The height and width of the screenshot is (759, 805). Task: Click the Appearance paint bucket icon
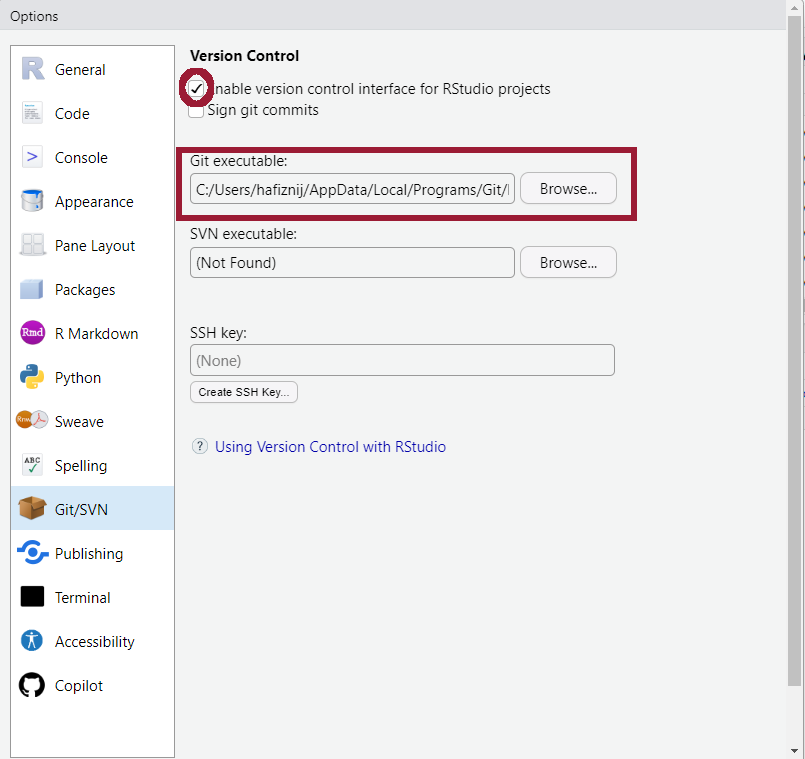click(33, 201)
